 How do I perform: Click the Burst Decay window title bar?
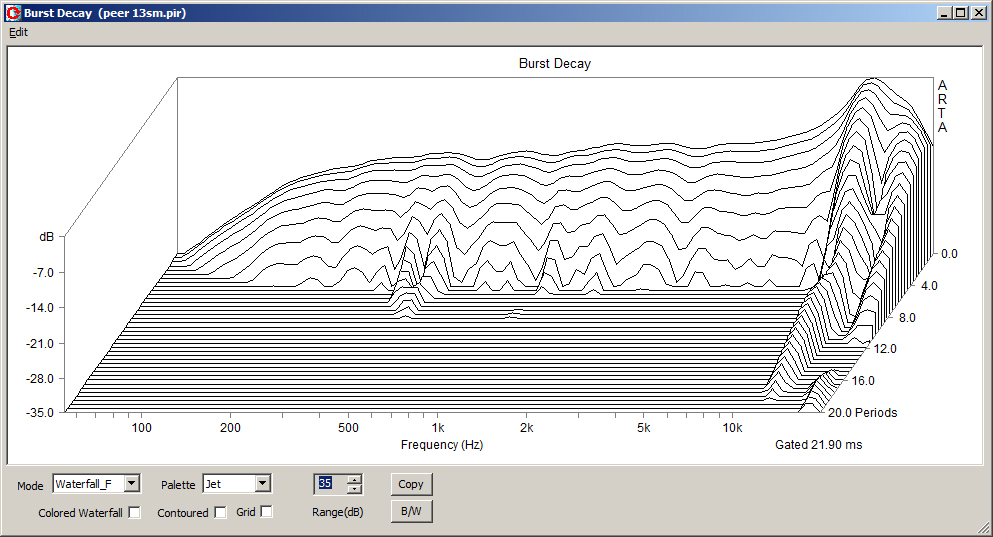pos(500,13)
